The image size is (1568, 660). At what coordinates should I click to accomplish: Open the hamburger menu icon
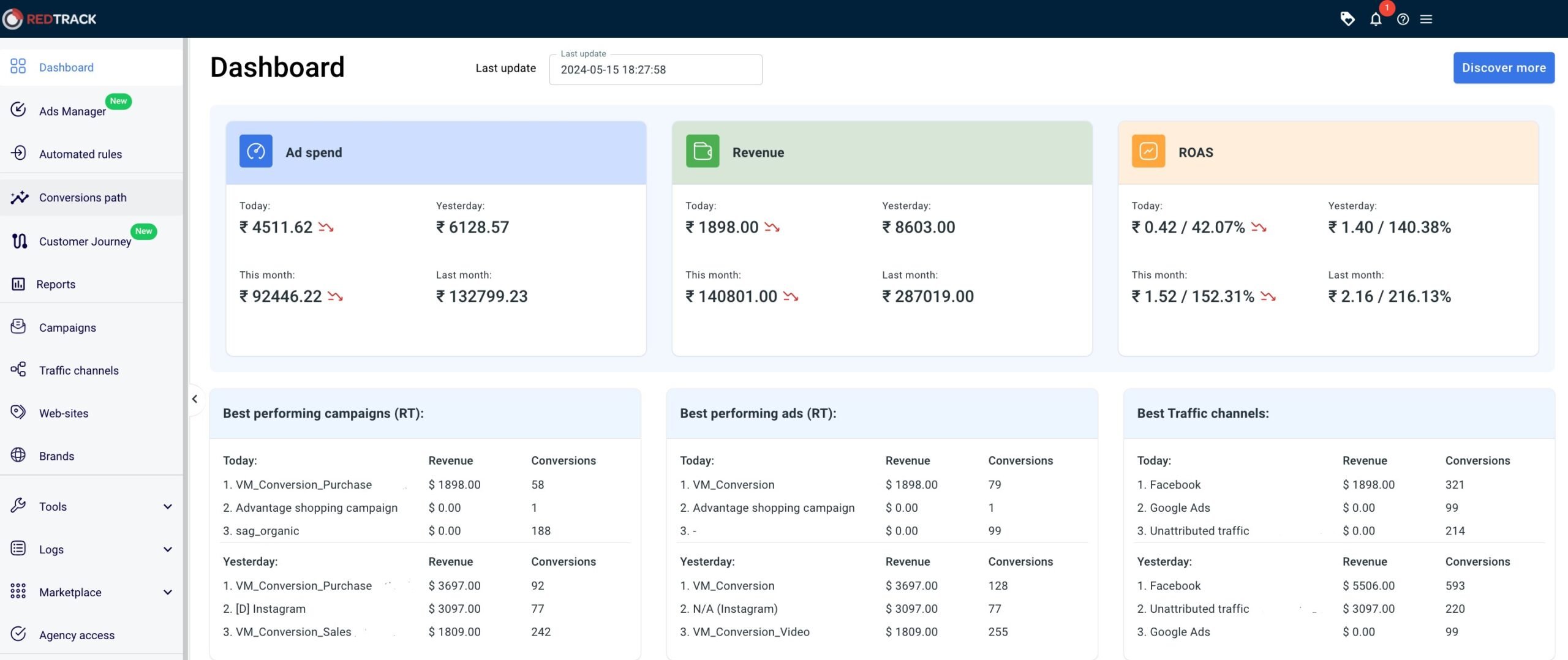(x=1426, y=19)
